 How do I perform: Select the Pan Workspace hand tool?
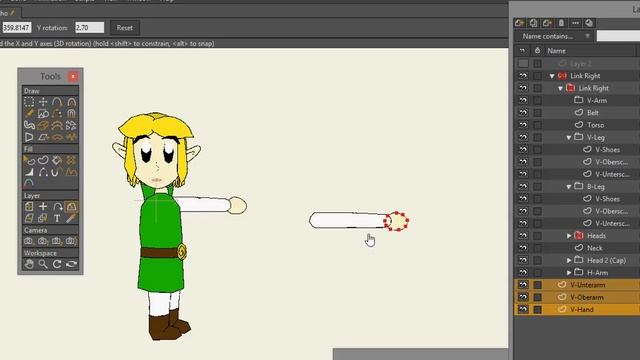point(29,264)
